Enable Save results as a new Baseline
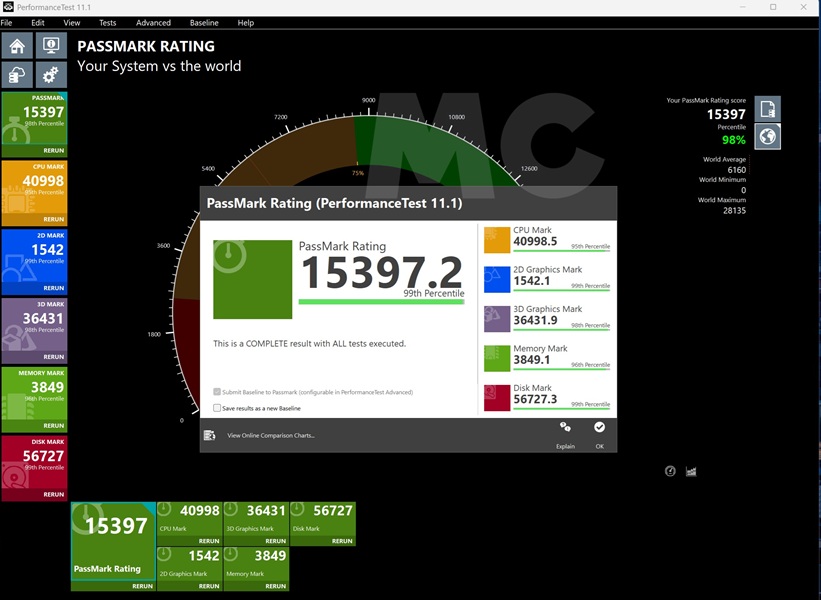 pyautogui.click(x=217, y=408)
